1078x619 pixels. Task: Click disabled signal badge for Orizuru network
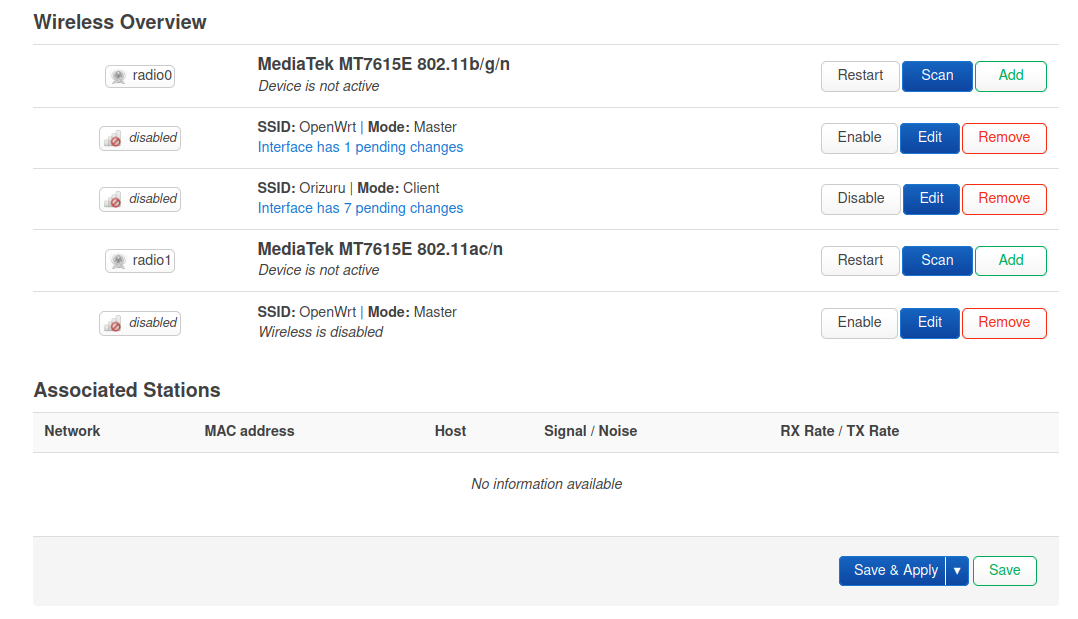(x=140, y=199)
